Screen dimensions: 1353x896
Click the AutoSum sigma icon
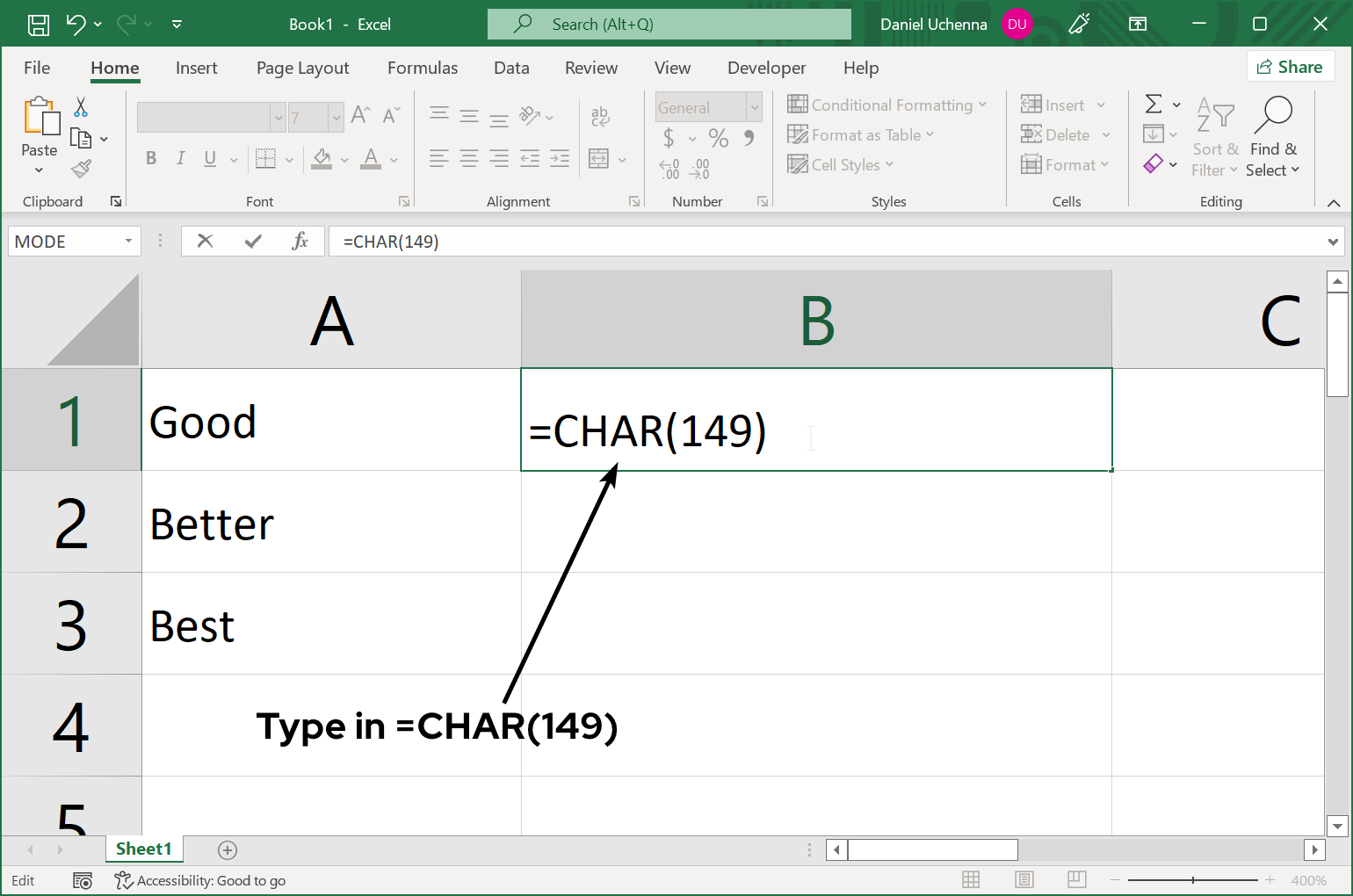(x=1154, y=105)
